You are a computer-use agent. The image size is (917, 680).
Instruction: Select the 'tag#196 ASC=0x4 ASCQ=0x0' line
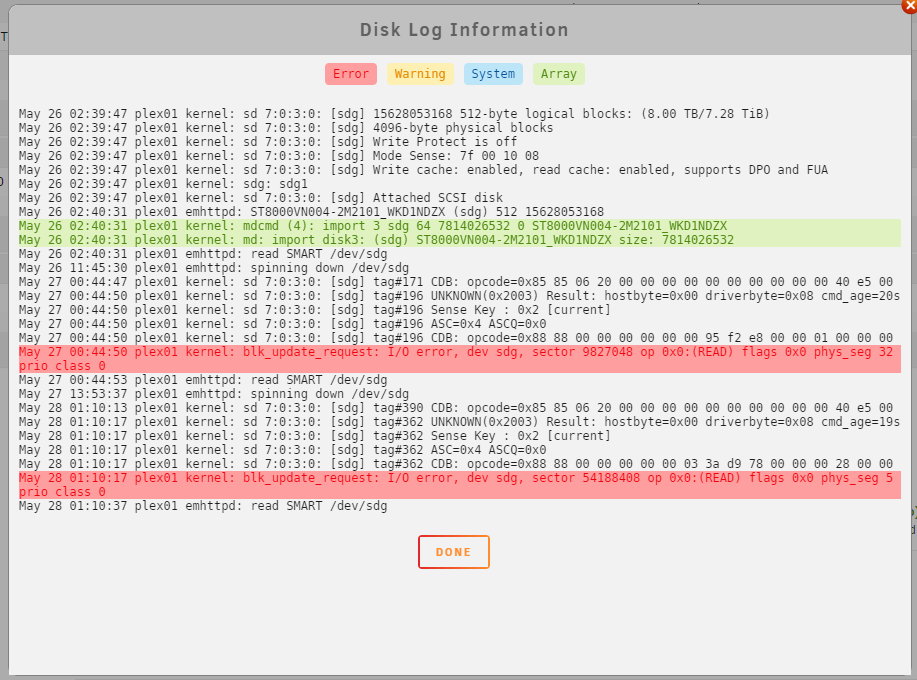pyautogui.click(x=282, y=324)
